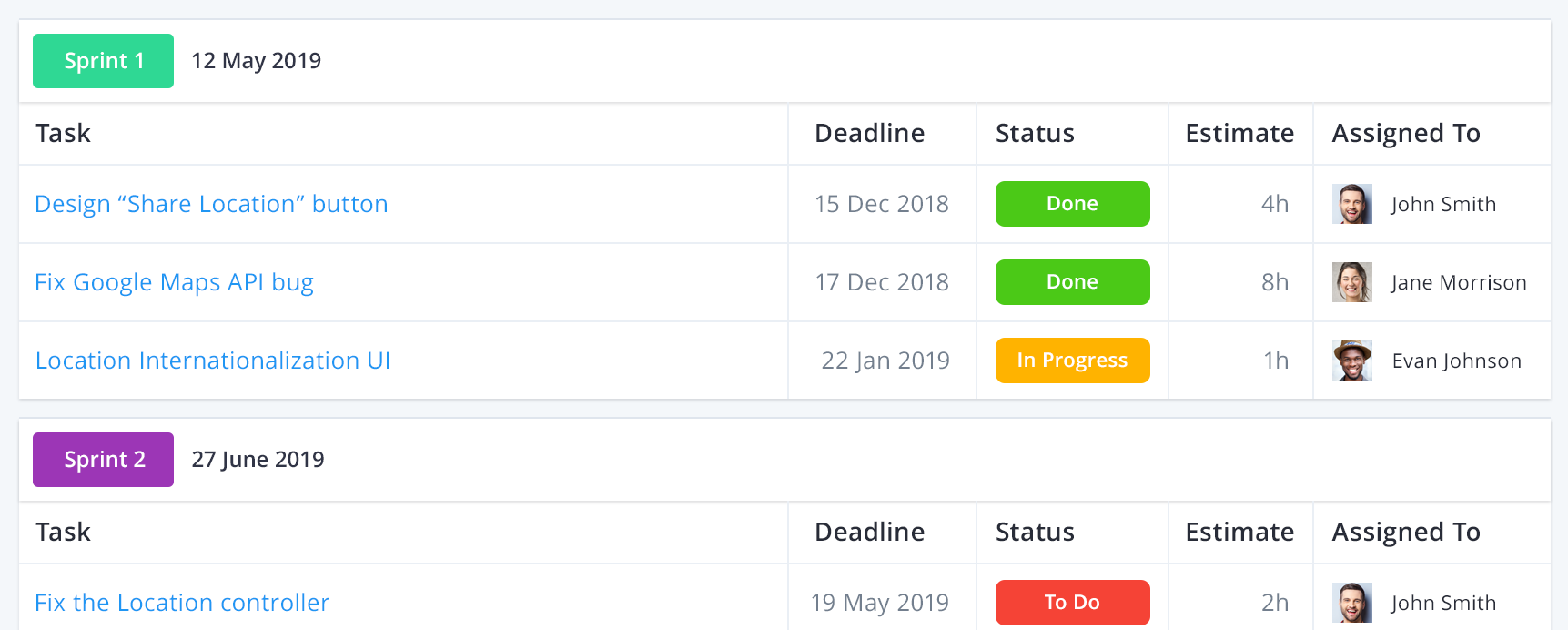
Task: Click John Smith's avatar in Sprint 2
Action: [1351, 602]
